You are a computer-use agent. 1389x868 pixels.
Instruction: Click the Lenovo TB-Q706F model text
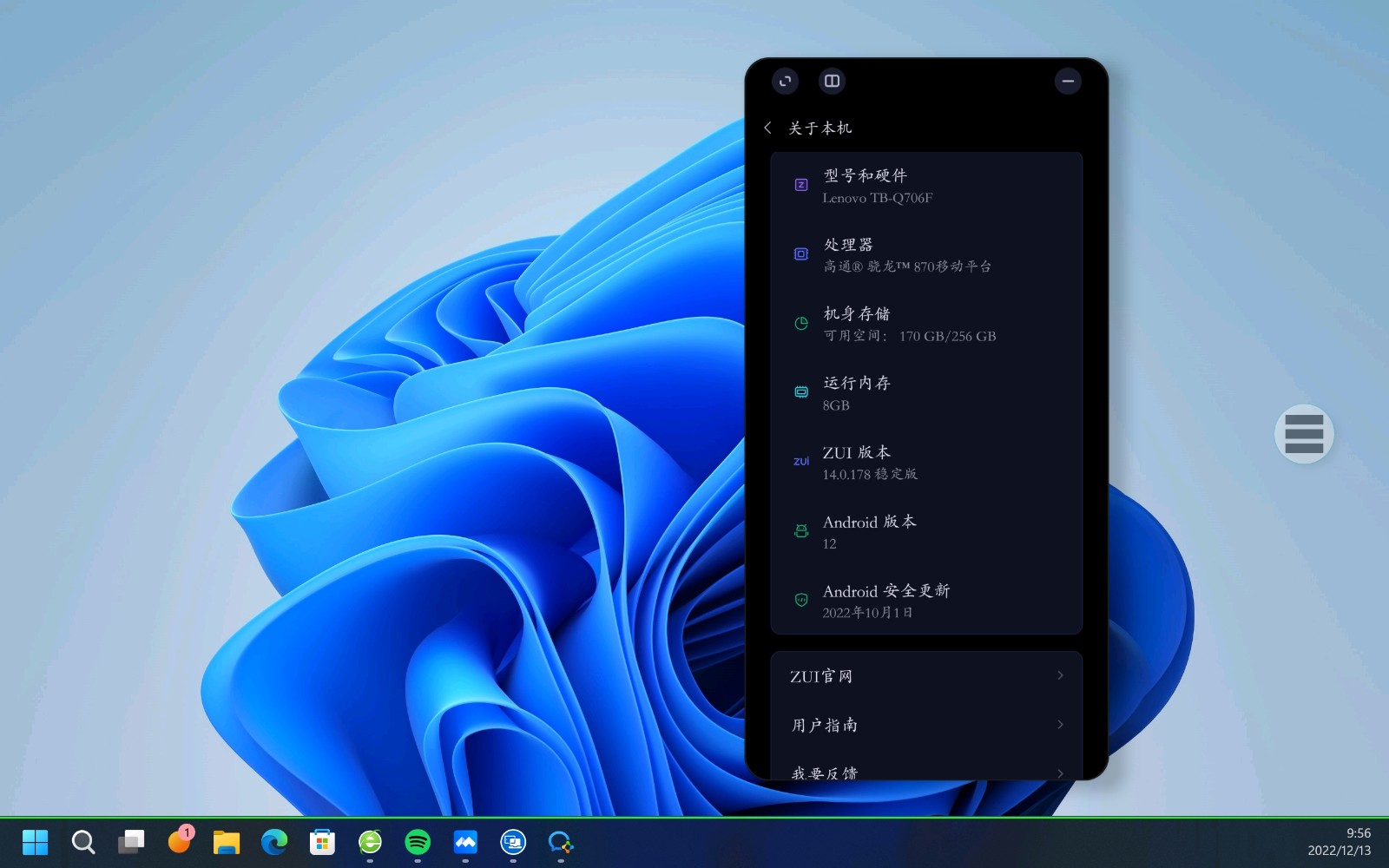coord(878,198)
